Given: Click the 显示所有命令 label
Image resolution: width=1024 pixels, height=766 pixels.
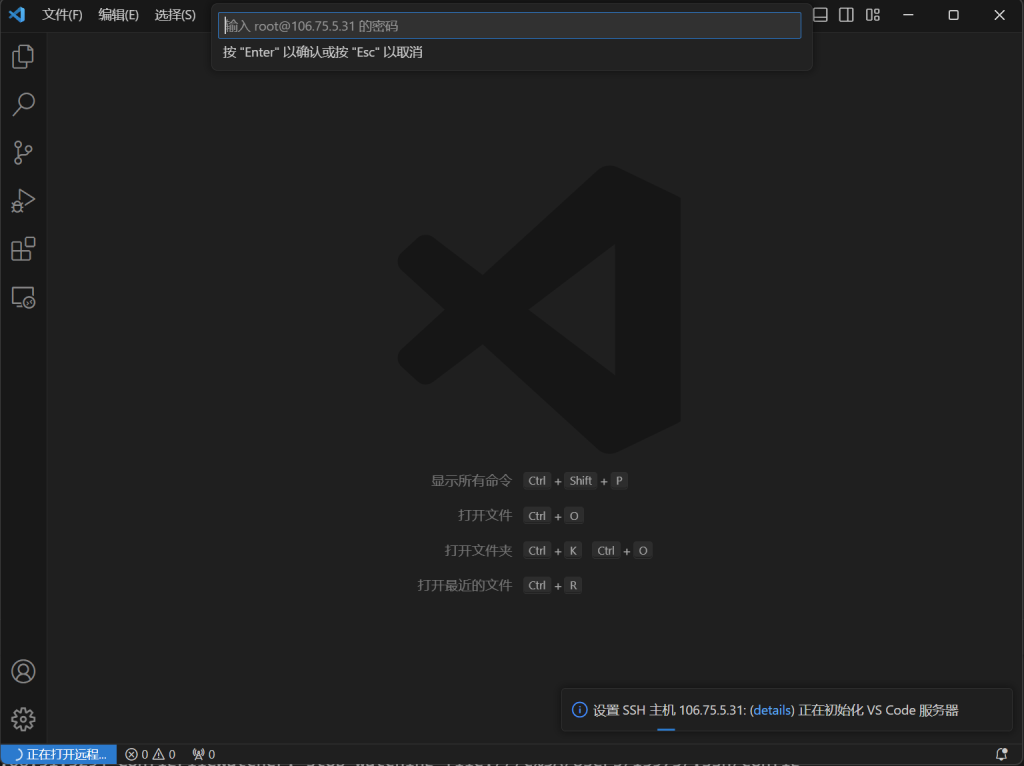Looking at the screenshot, I should (472, 481).
